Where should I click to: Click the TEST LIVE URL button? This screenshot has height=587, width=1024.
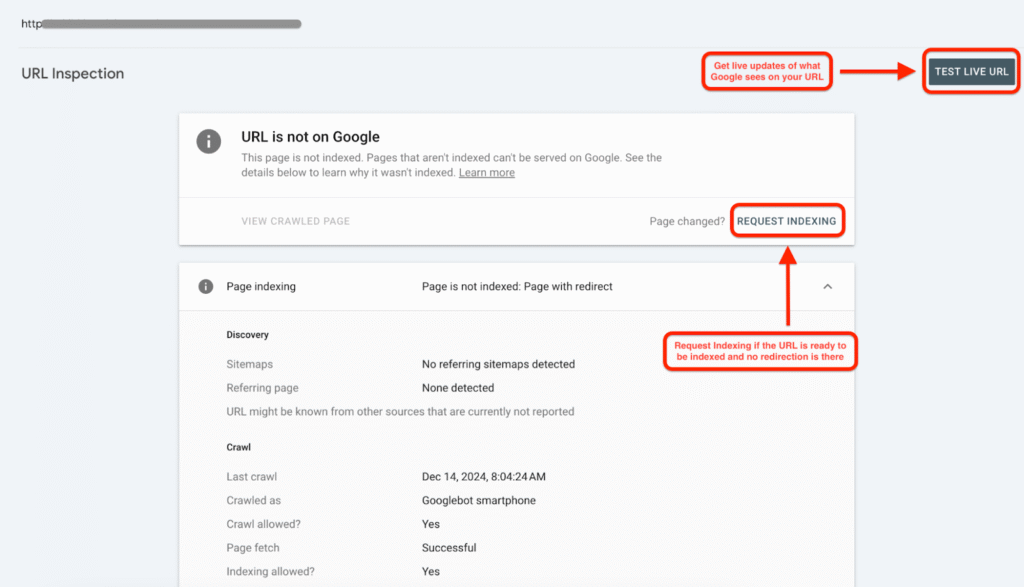click(x=971, y=72)
